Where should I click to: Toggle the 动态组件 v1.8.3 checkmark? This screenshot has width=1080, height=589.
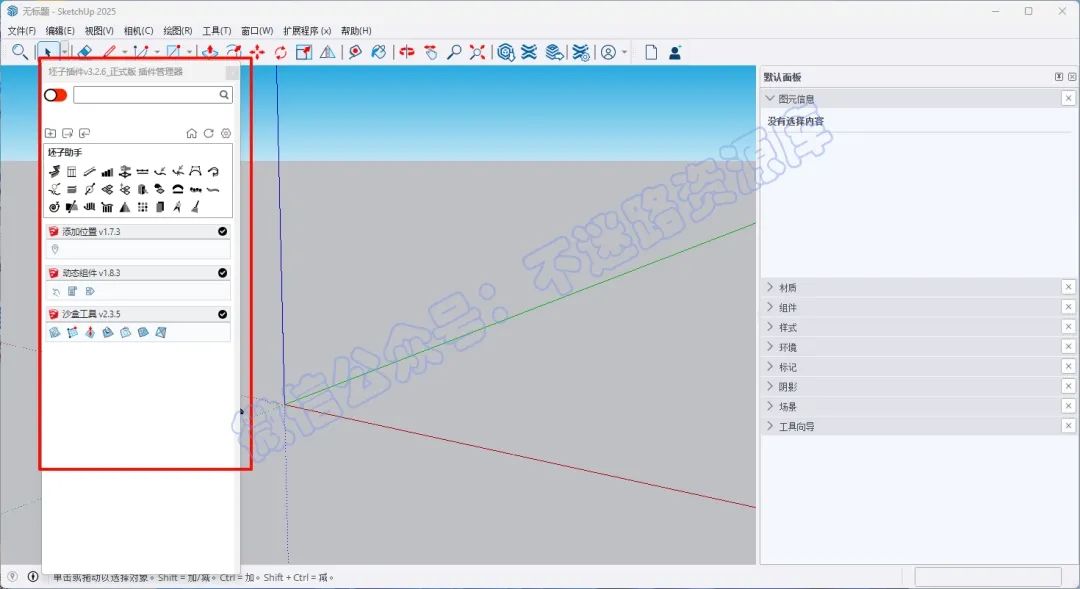[222, 273]
